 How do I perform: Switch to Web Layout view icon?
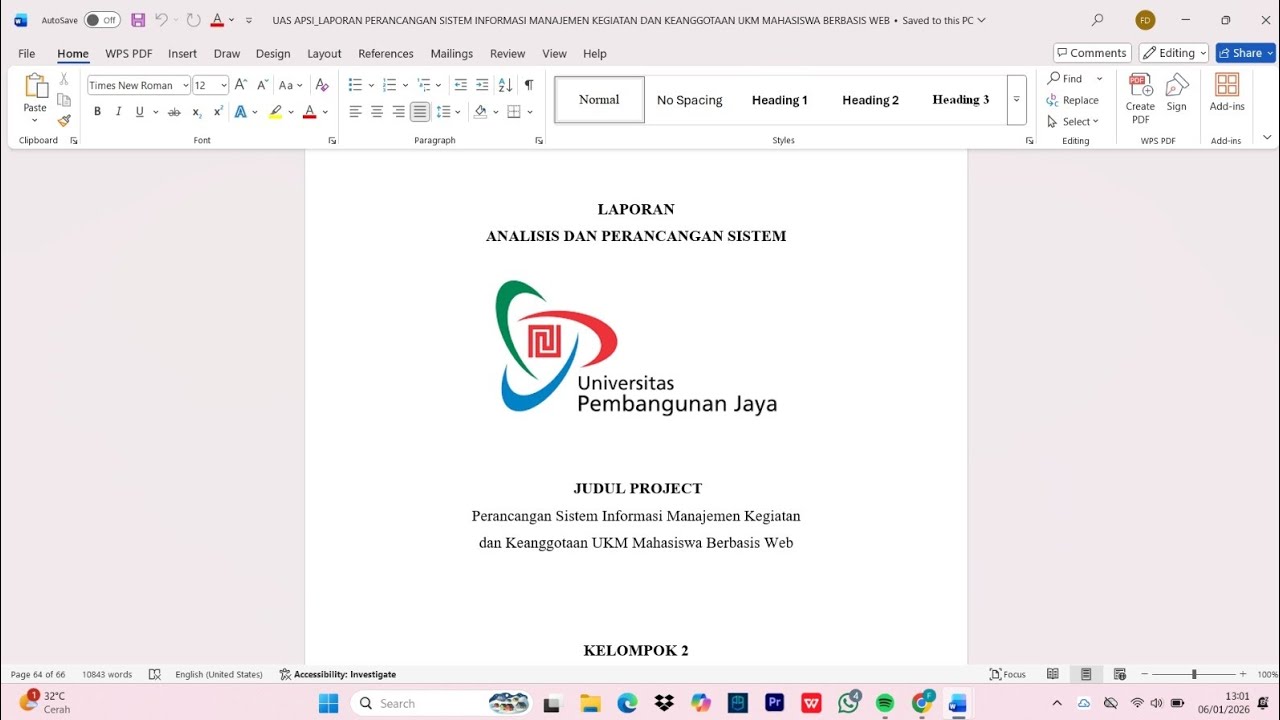pos(1119,674)
